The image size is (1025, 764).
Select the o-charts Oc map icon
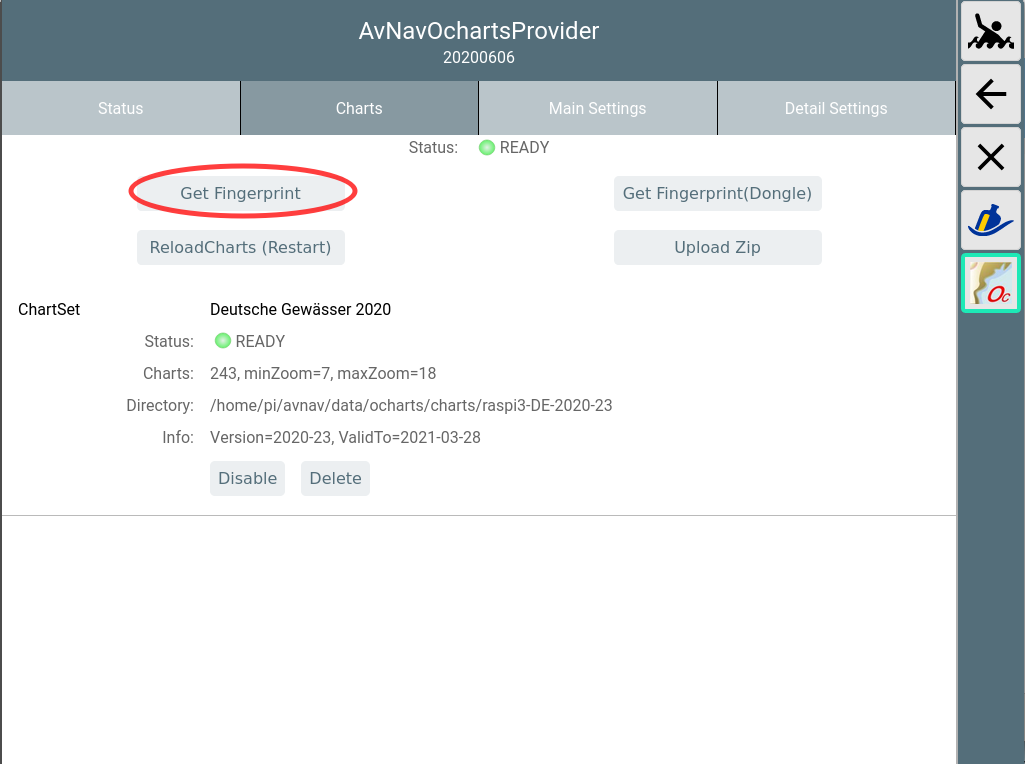pyautogui.click(x=990, y=283)
